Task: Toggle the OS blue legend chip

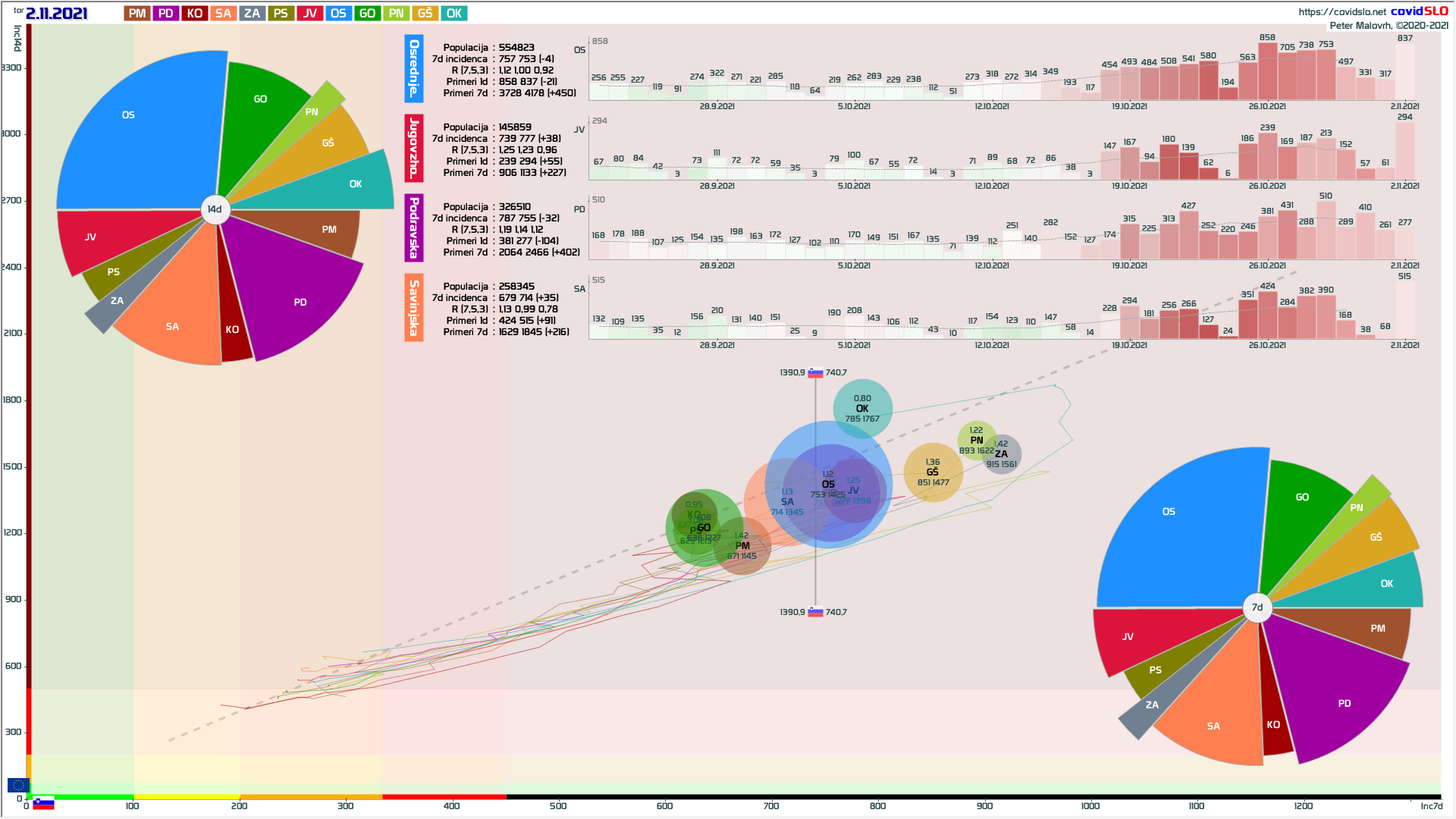Action: pos(338,14)
